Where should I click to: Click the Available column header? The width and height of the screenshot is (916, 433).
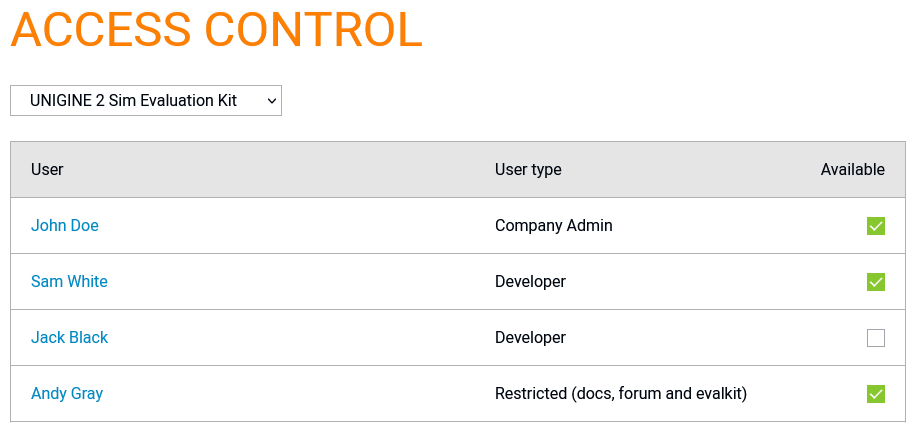pyautogui.click(x=852, y=169)
